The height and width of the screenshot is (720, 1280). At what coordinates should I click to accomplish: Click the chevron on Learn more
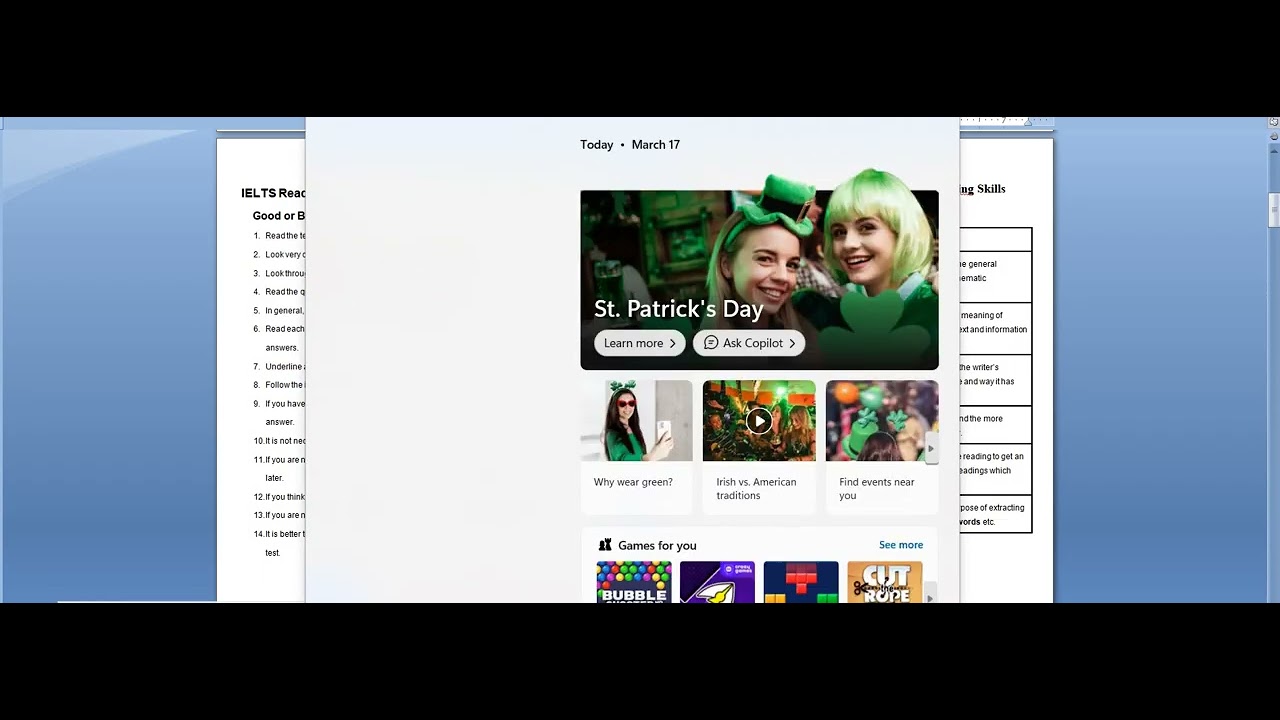[x=673, y=343]
